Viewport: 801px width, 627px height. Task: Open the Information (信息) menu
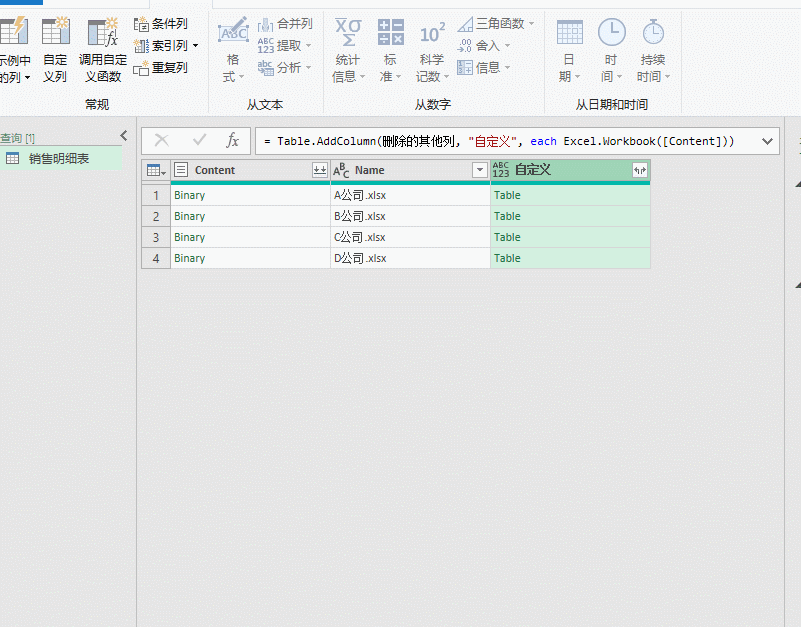(x=483, y=67)
